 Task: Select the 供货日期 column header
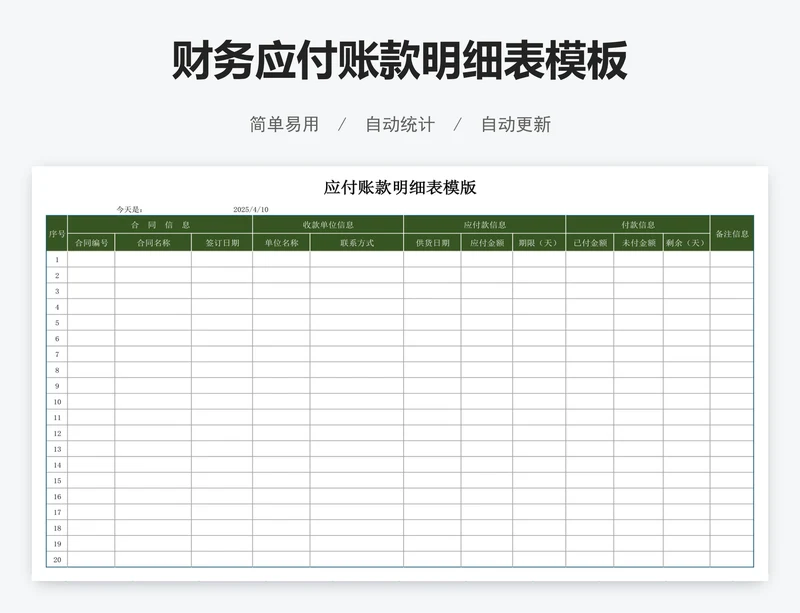click(x=433, y=243)
